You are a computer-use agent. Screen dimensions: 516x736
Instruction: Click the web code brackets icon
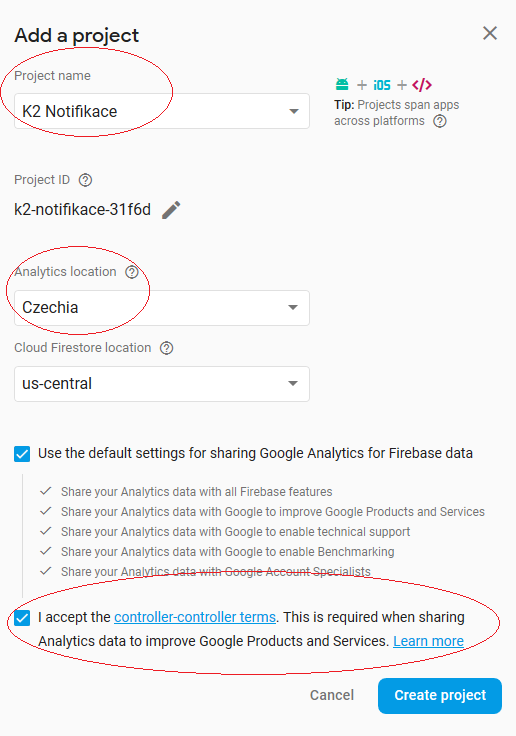click(422, 85)
